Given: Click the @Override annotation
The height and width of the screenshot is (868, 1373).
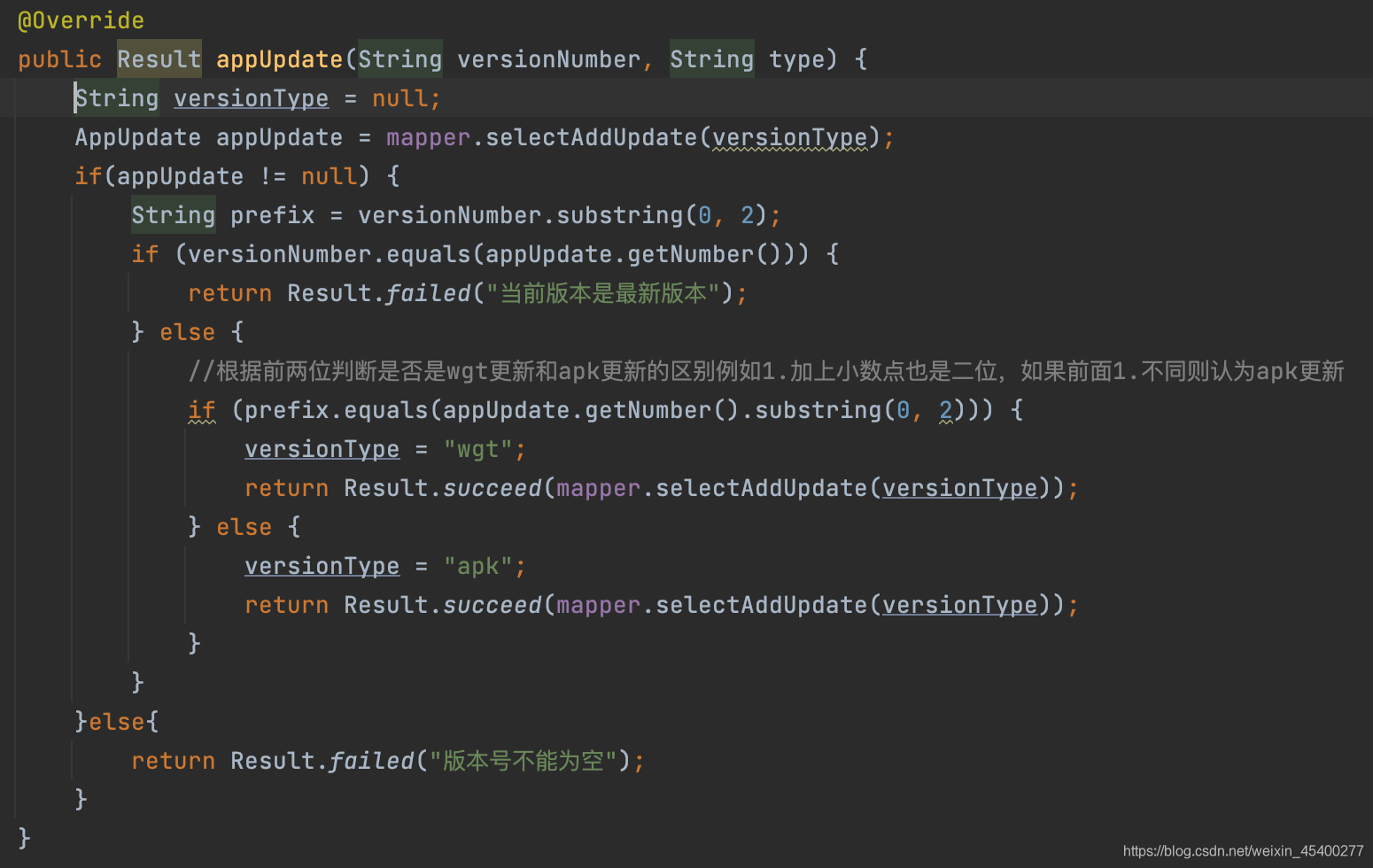Looking at the screenshot, I should [x=81, y=20].
